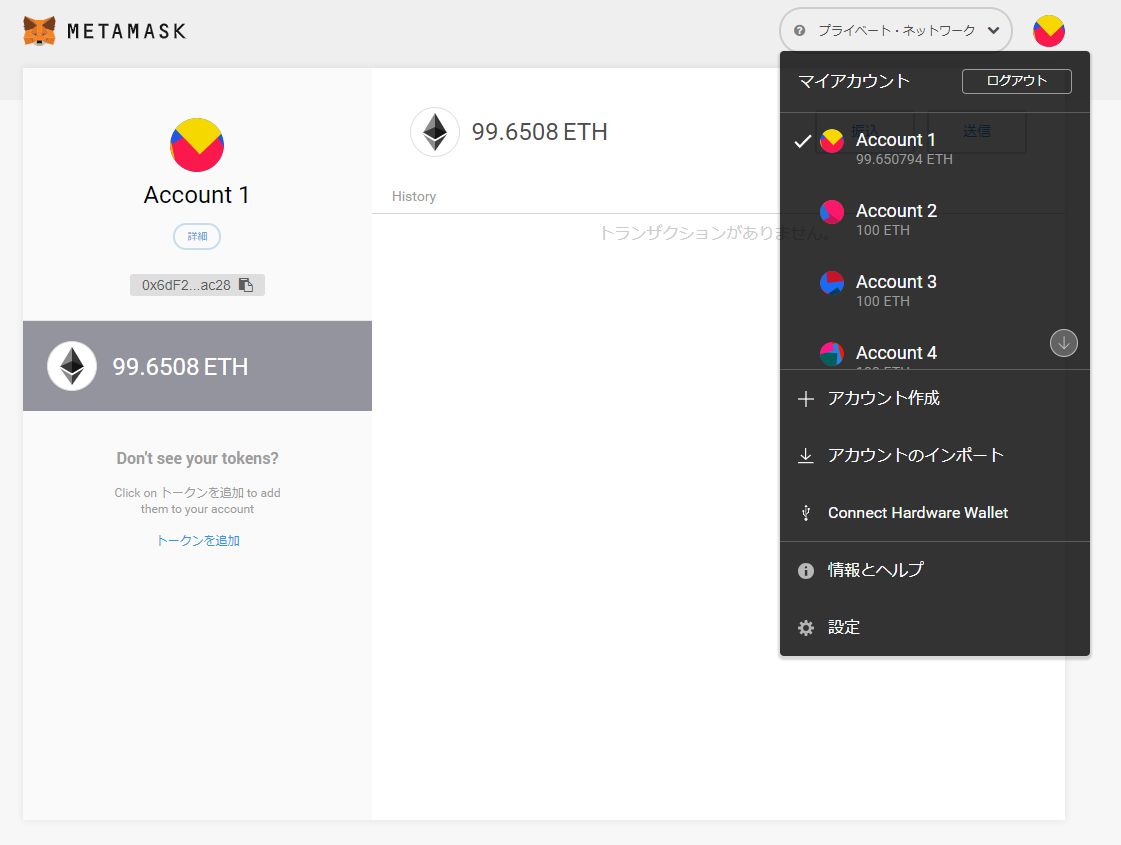Switch to Account 2
The image size is (1121, 845).
[x=895, y=219]
